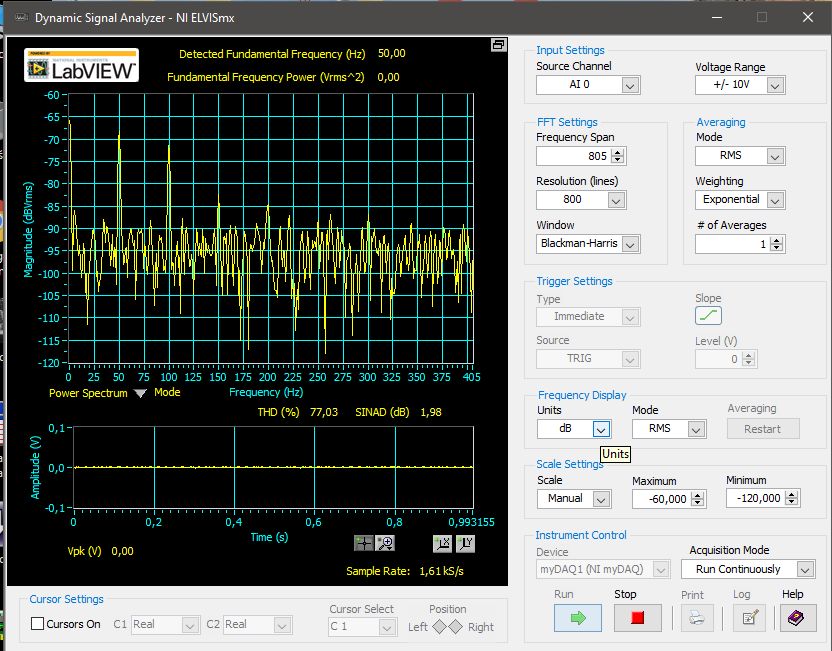
Task: Click the 405 end value on frequency axis
Action: 471,377
